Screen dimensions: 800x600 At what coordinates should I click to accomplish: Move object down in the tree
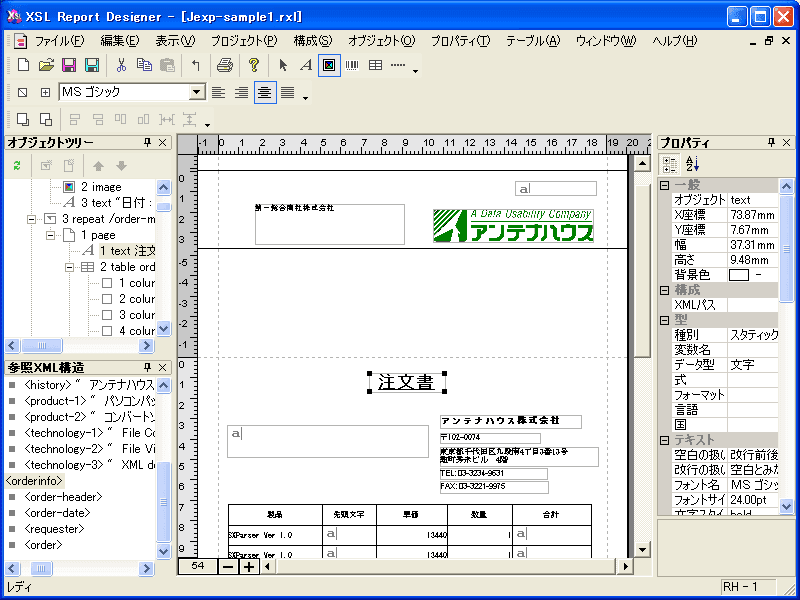pos(121,166)
